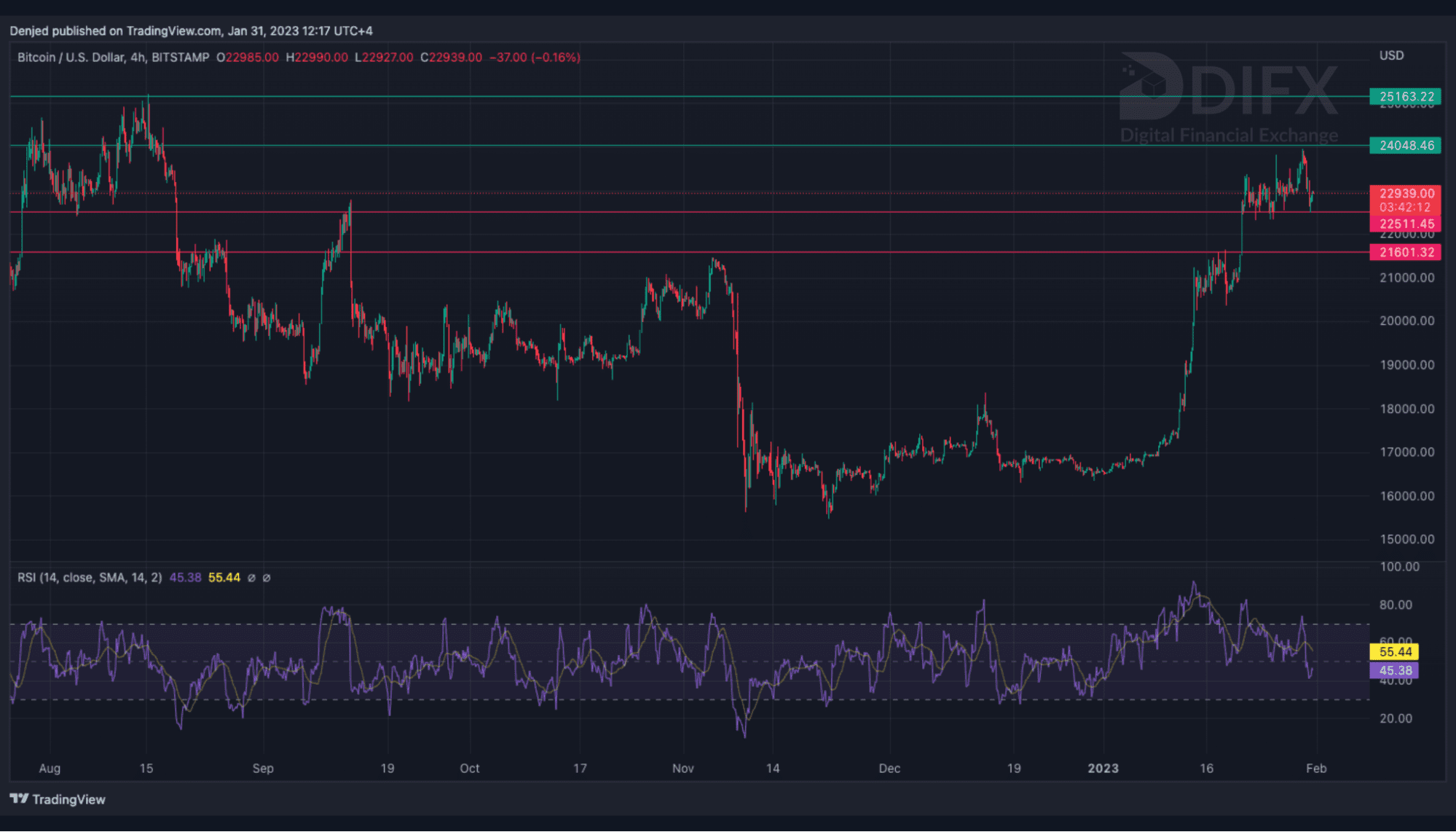Click the purple 45.38 RSI axis label
1456x832 pixels.
point(1395,670)
